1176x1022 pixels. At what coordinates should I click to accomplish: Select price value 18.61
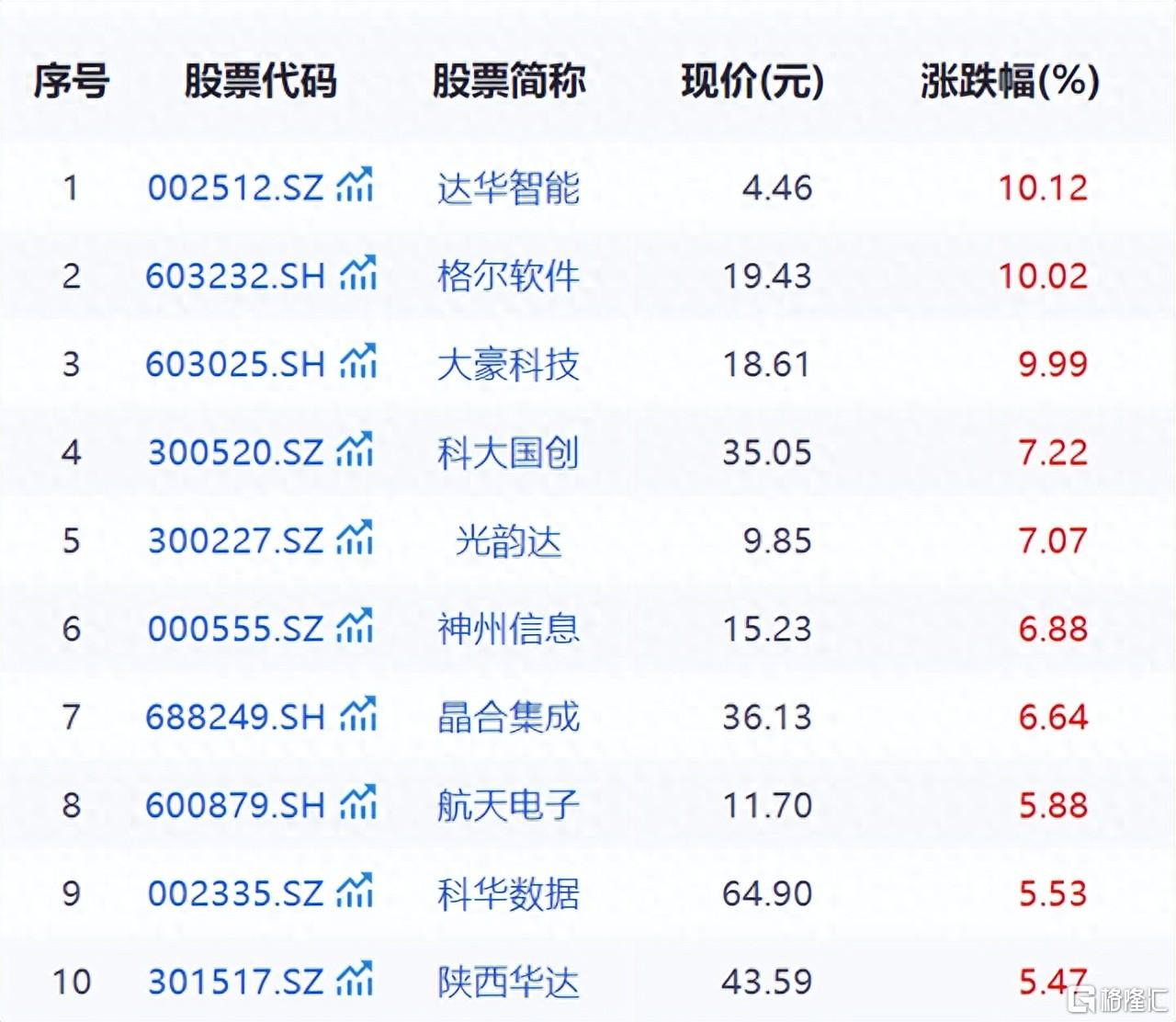(x=767, y=365)
